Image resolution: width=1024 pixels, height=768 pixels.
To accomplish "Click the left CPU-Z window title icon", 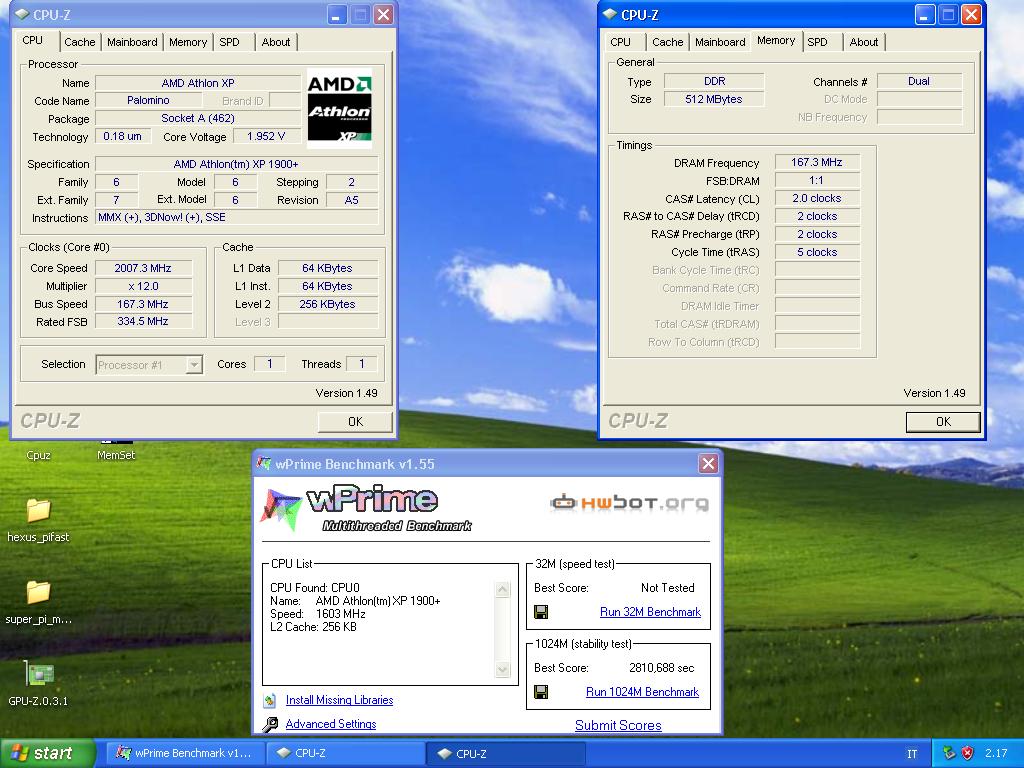I will click(22, 14).
